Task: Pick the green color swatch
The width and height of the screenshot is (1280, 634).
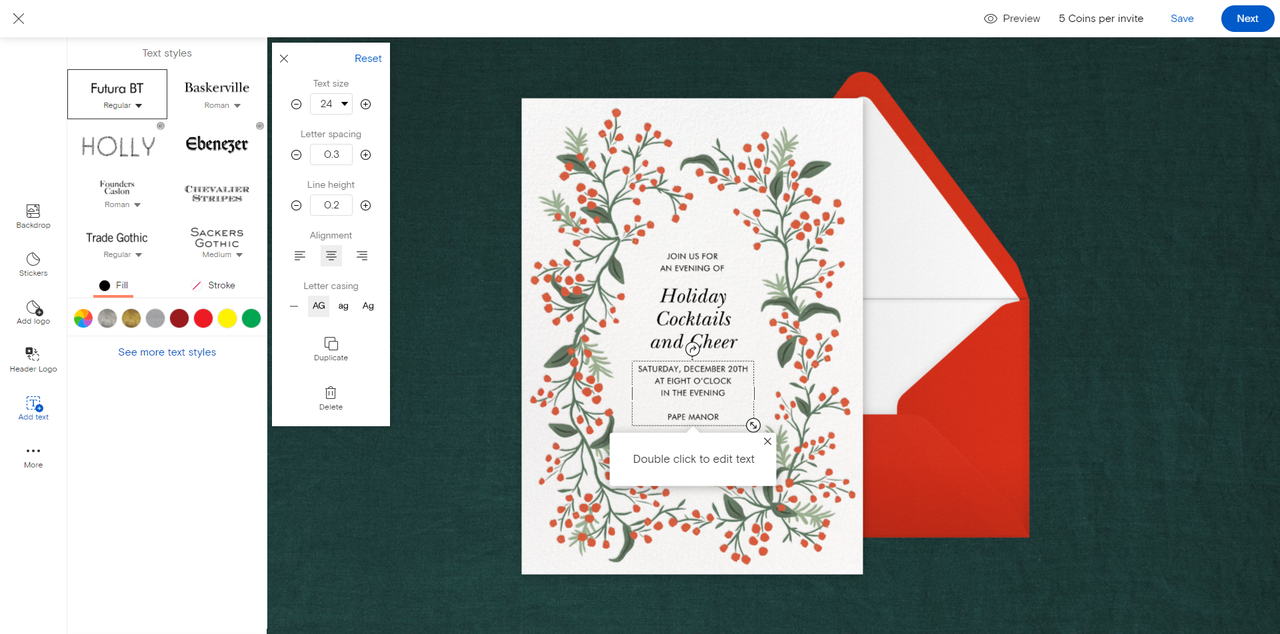Action: coord(251,319)
